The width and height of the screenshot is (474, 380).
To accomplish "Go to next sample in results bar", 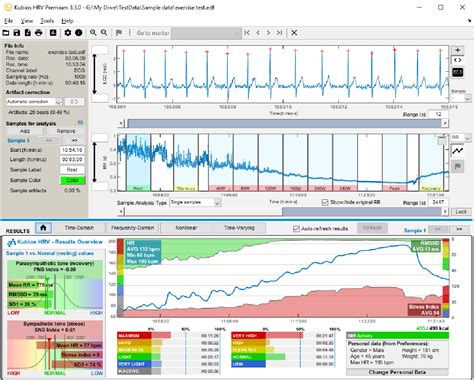I will (459, 229).
